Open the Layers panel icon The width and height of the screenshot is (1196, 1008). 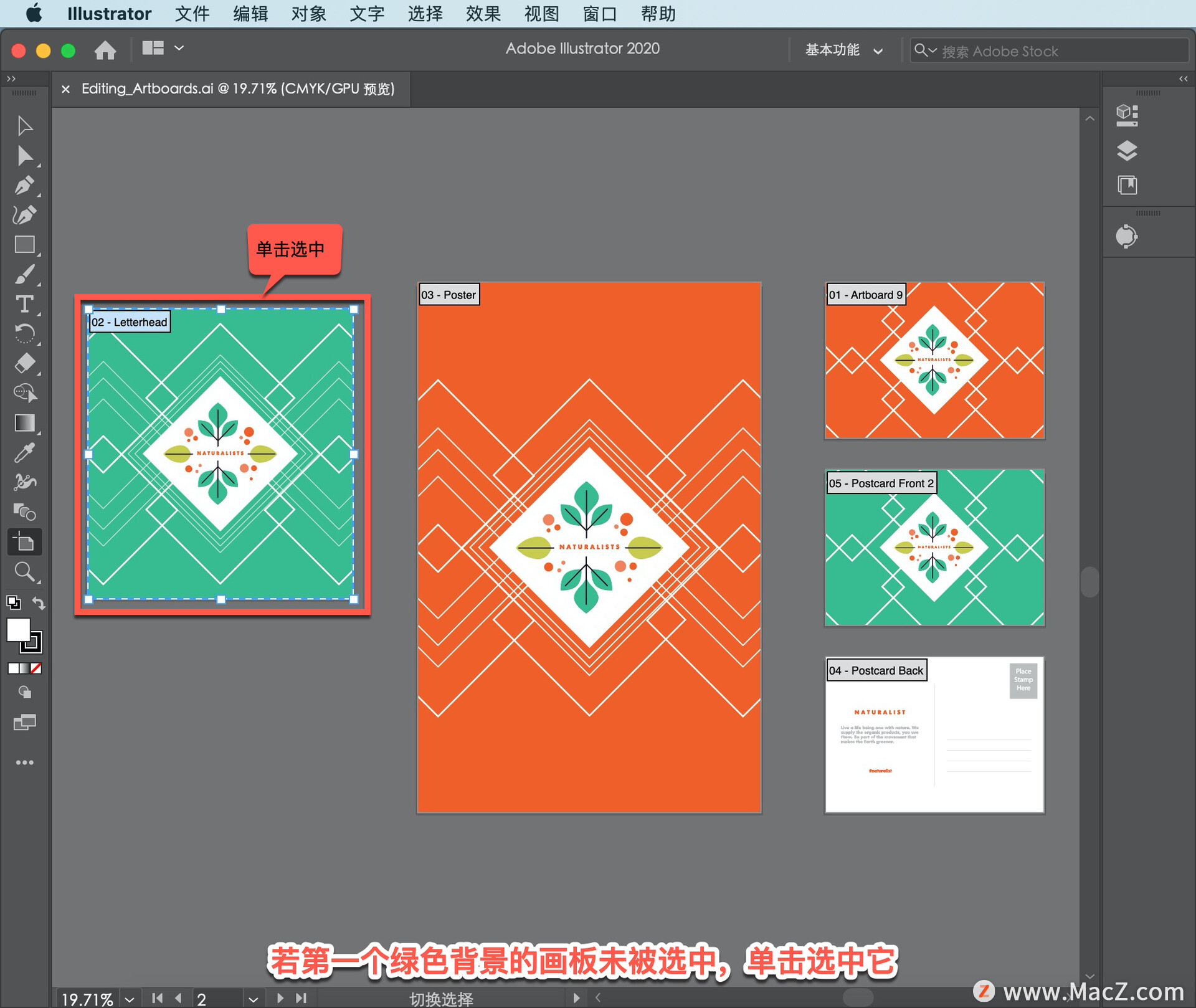(x=1127, y=151)
